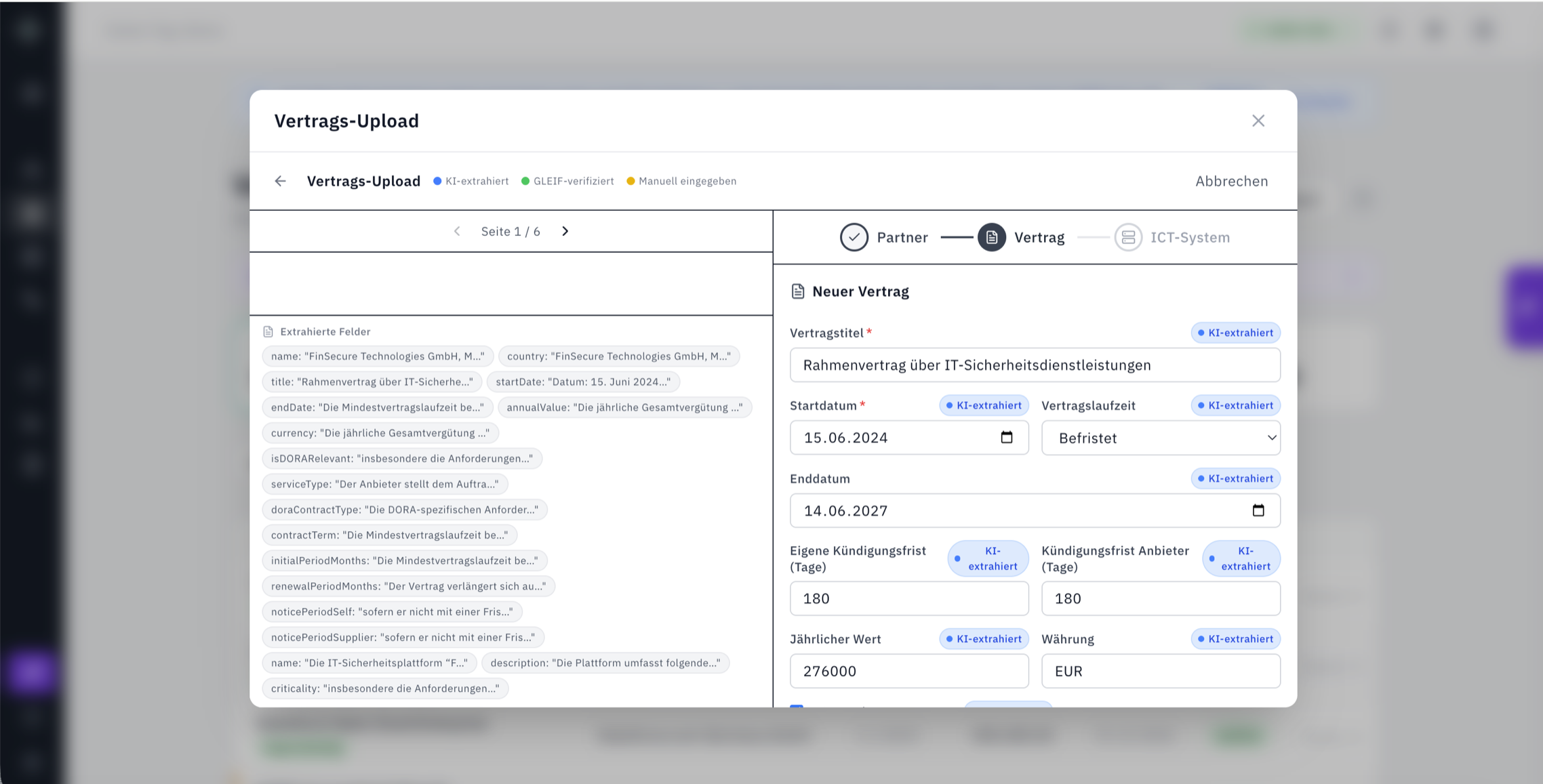Toggle the KI-extrahiert badge on Währung
The image size is (1543, 784).
pyautogui.click(x=1235, y=638)
